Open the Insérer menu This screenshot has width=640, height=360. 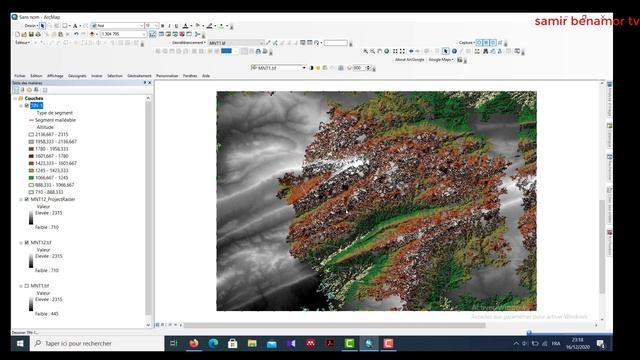(97, 76)
